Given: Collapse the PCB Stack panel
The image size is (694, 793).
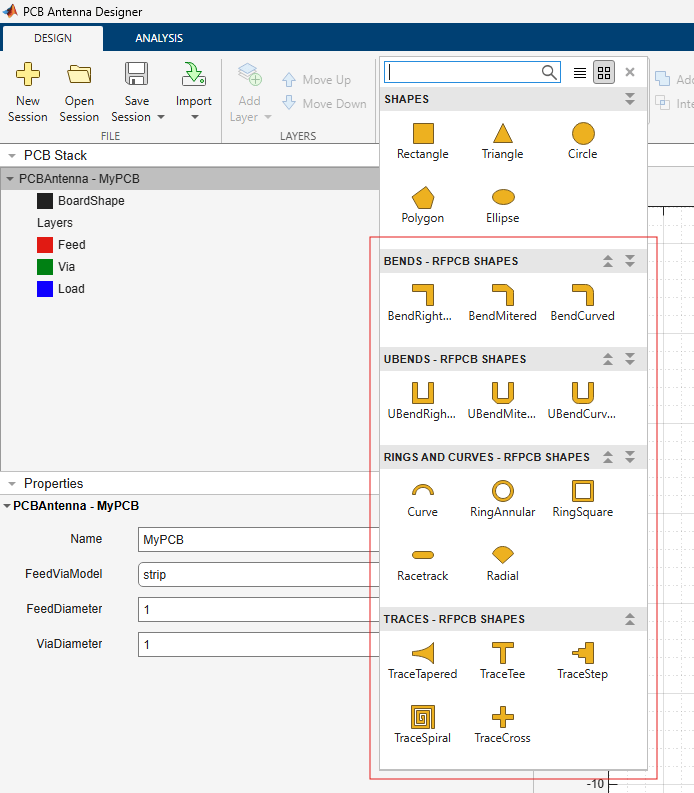Looking at the screenshot, I should (x=12, y=156).
